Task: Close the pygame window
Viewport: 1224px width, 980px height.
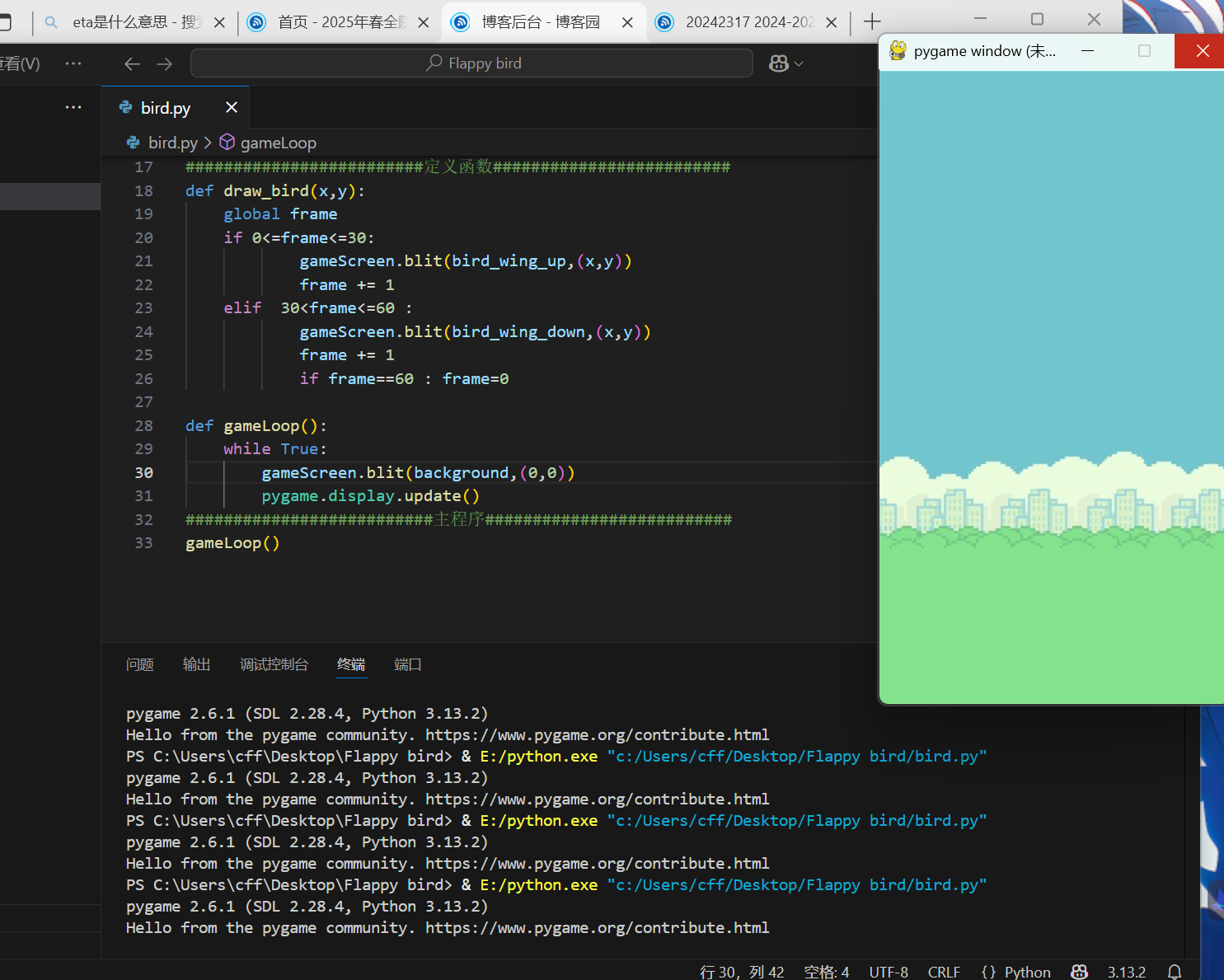Action: pyautogui.click(x=1202, y=50)
